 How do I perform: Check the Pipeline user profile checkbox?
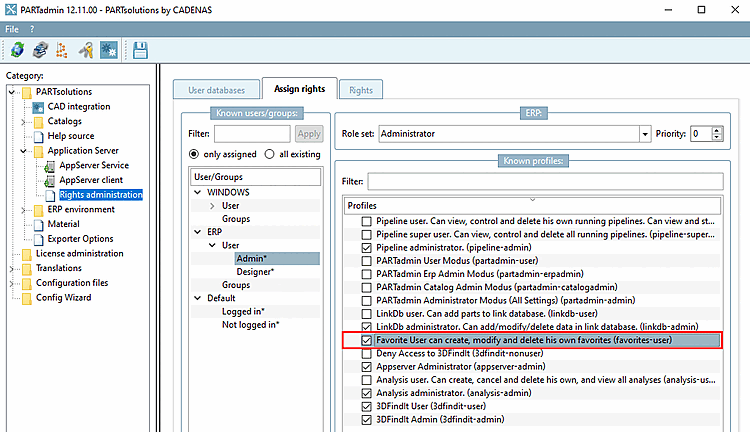pyautogui.click(x=366, y=222)
